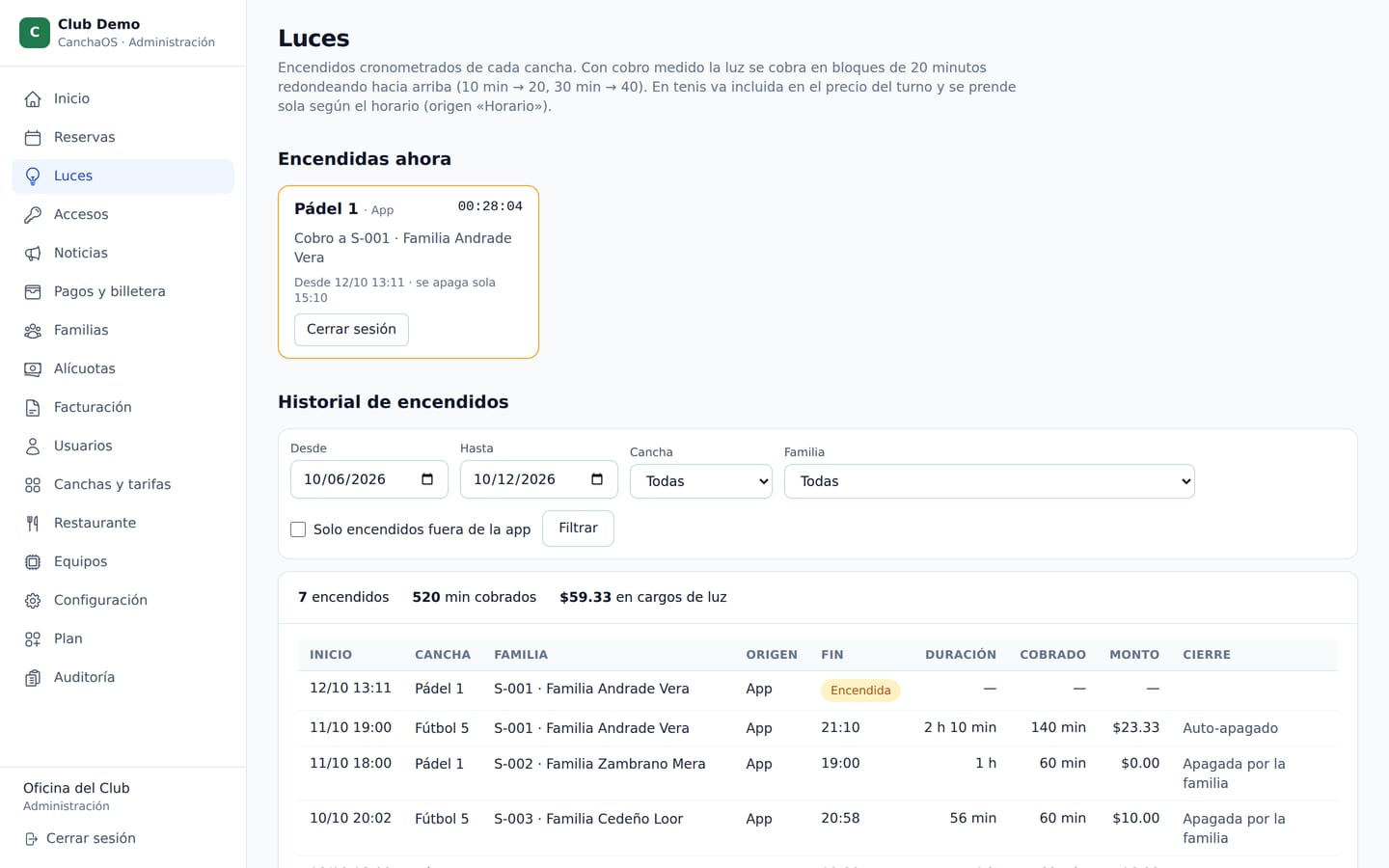The image size is (1389, 868).
Task: Log out with sidebar Cerrar sesión link
Action: (80, 839)
